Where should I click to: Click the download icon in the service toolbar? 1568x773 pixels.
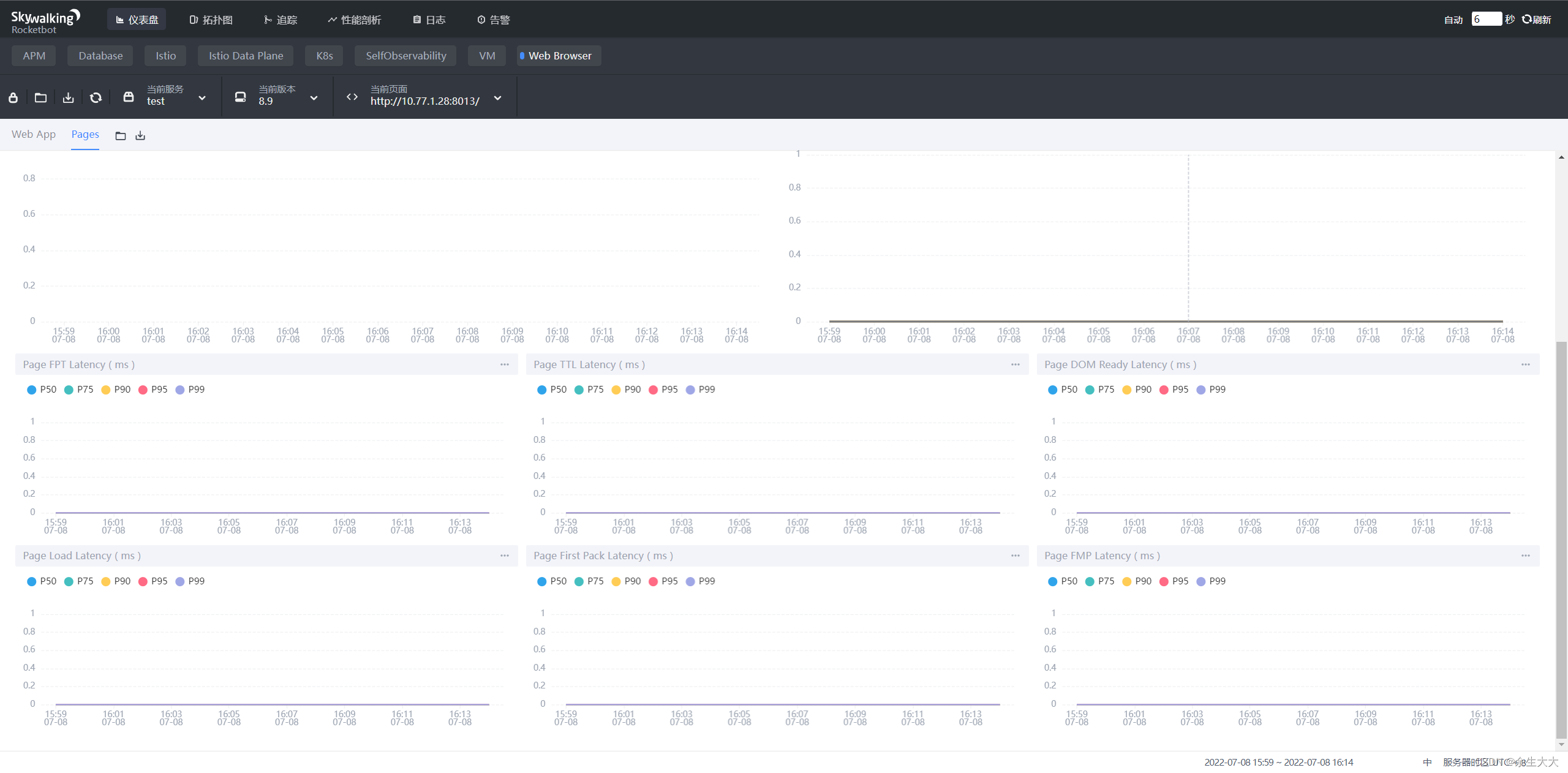tap(68, 97)
